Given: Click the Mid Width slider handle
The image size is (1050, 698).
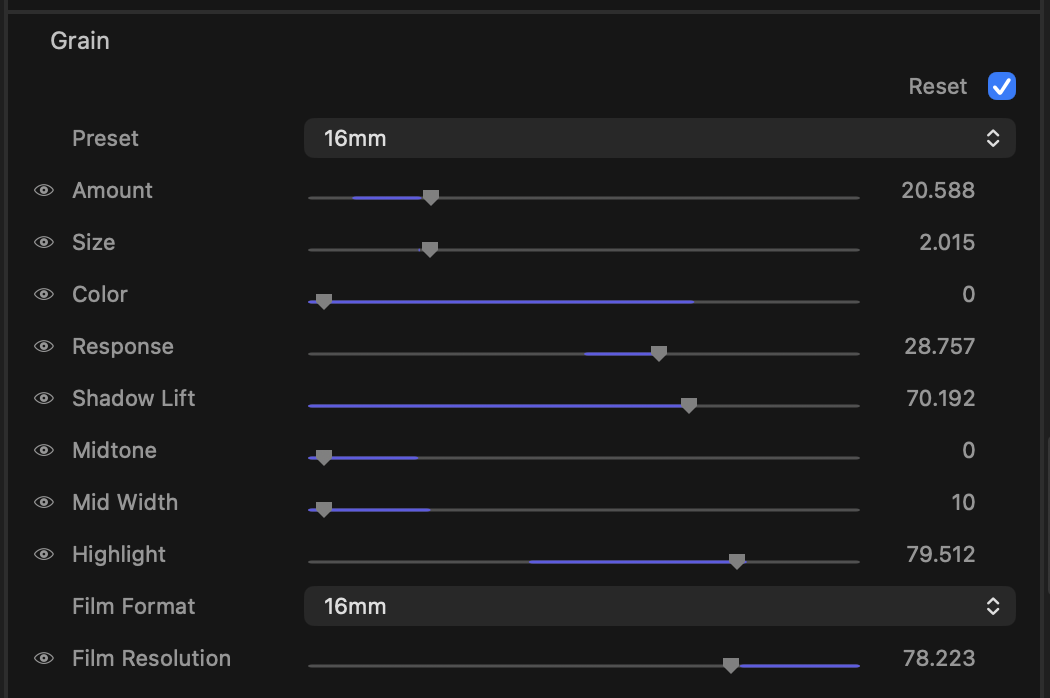Looking at the screenshot, I should 323,510.
